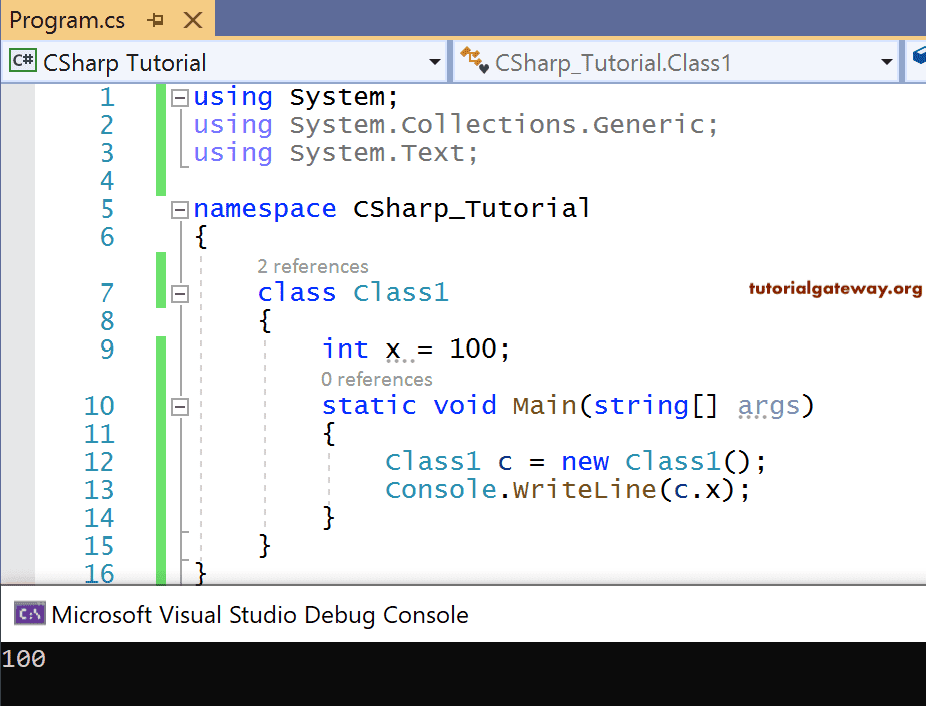Image resolution: width=926 pixels, height=706 pixels.
Task: Open the 2 references CodeLens link
Action: click(x=312, y=266)
